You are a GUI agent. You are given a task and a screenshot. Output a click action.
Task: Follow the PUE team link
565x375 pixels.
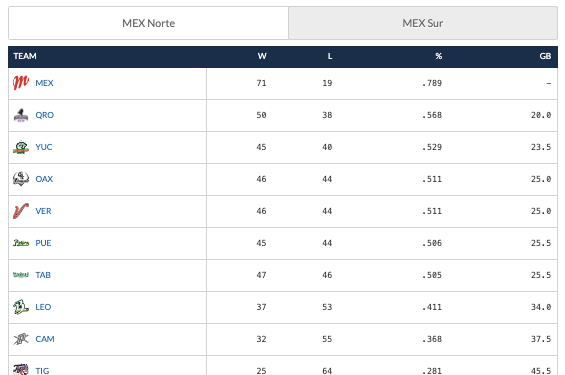(x=43, y=243)
